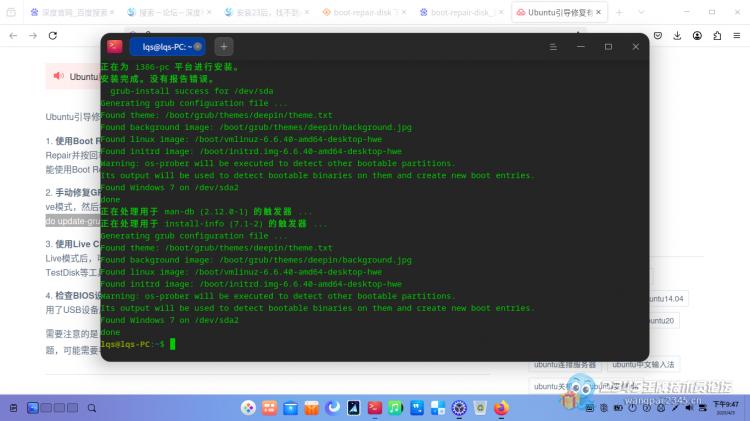Open the trash icon in the dock
The image size is (750, 421).
coord(480,408)
